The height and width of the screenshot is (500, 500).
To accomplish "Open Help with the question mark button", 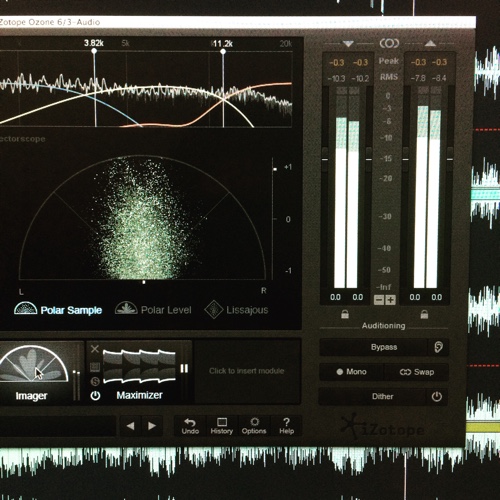I will 286,426.
